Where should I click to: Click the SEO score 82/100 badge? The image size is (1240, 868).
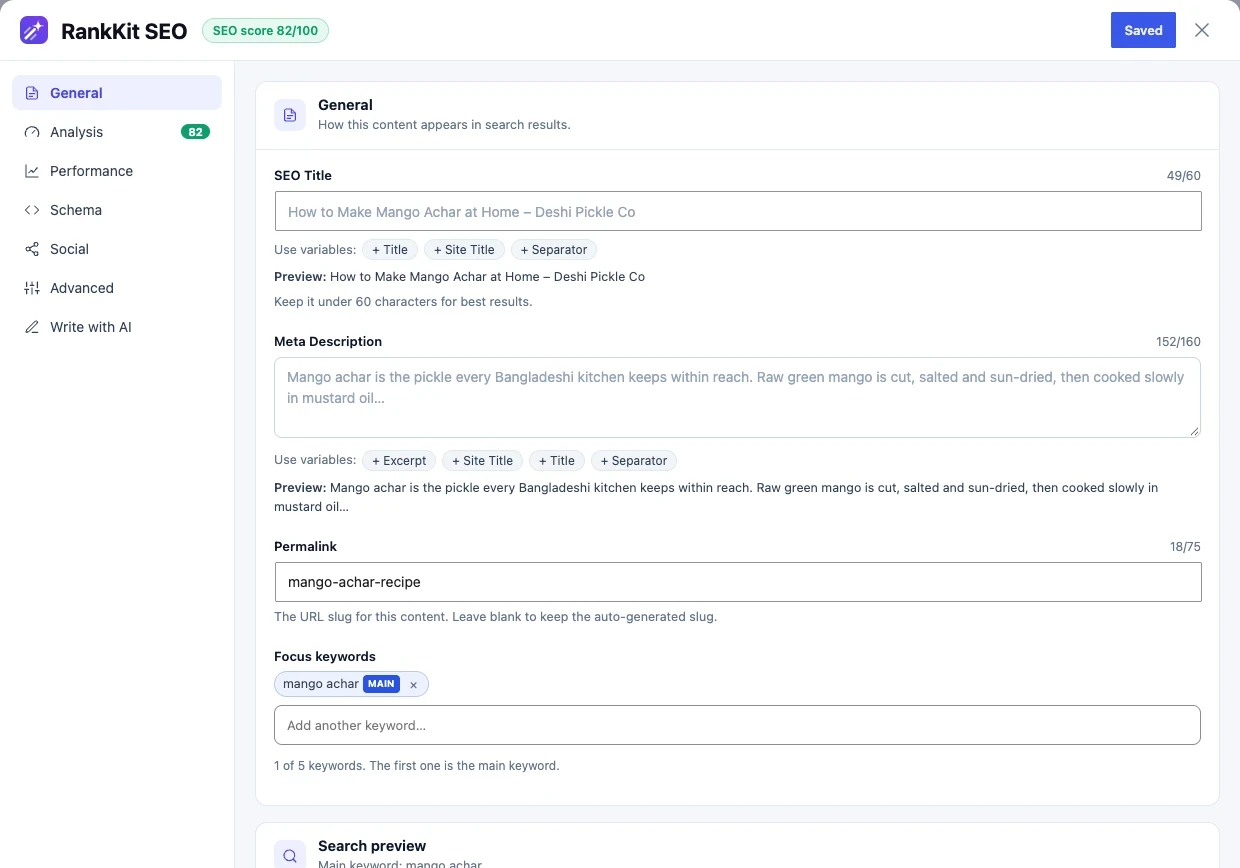[265, 31]
